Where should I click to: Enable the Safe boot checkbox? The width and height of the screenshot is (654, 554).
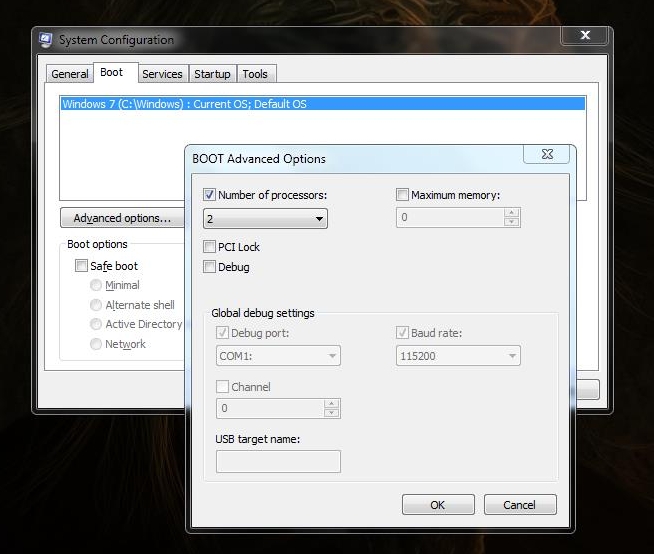pos(81,265)
